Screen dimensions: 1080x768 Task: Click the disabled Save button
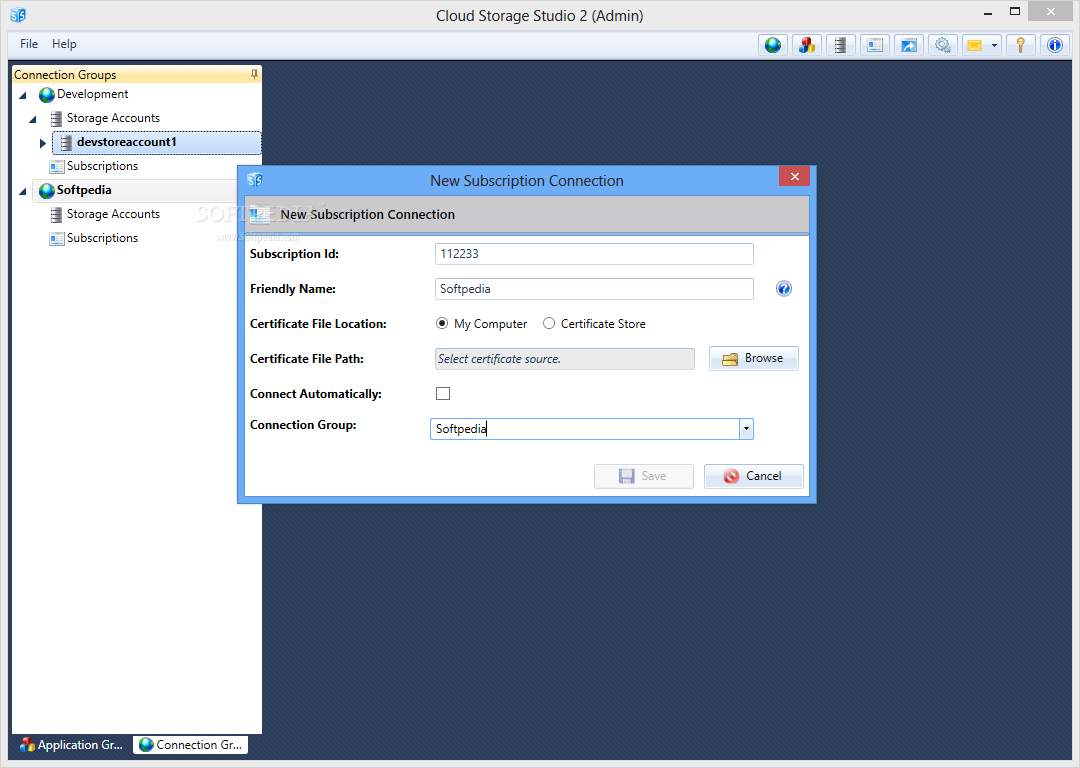click(643, 476)
